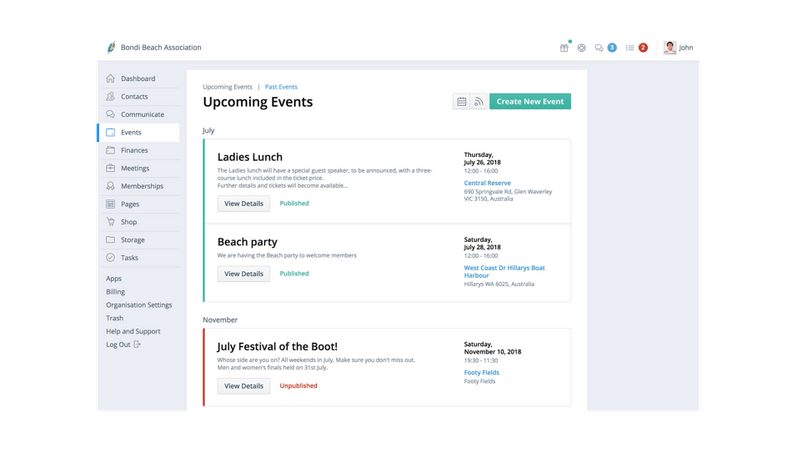Click Create New Event button
Screen dimensions: 800x462
click(529, 101)
